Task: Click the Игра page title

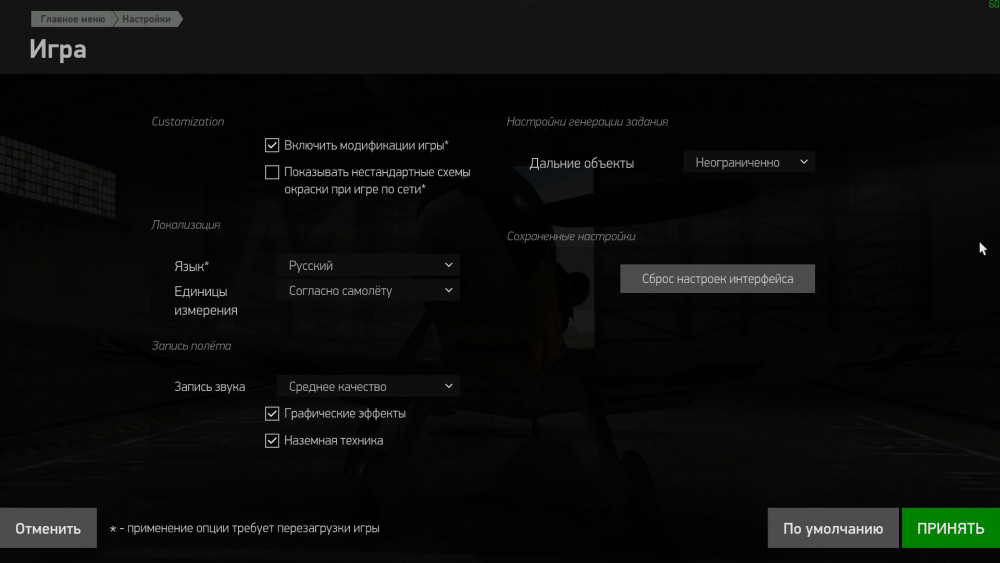Action: [57, 50]
